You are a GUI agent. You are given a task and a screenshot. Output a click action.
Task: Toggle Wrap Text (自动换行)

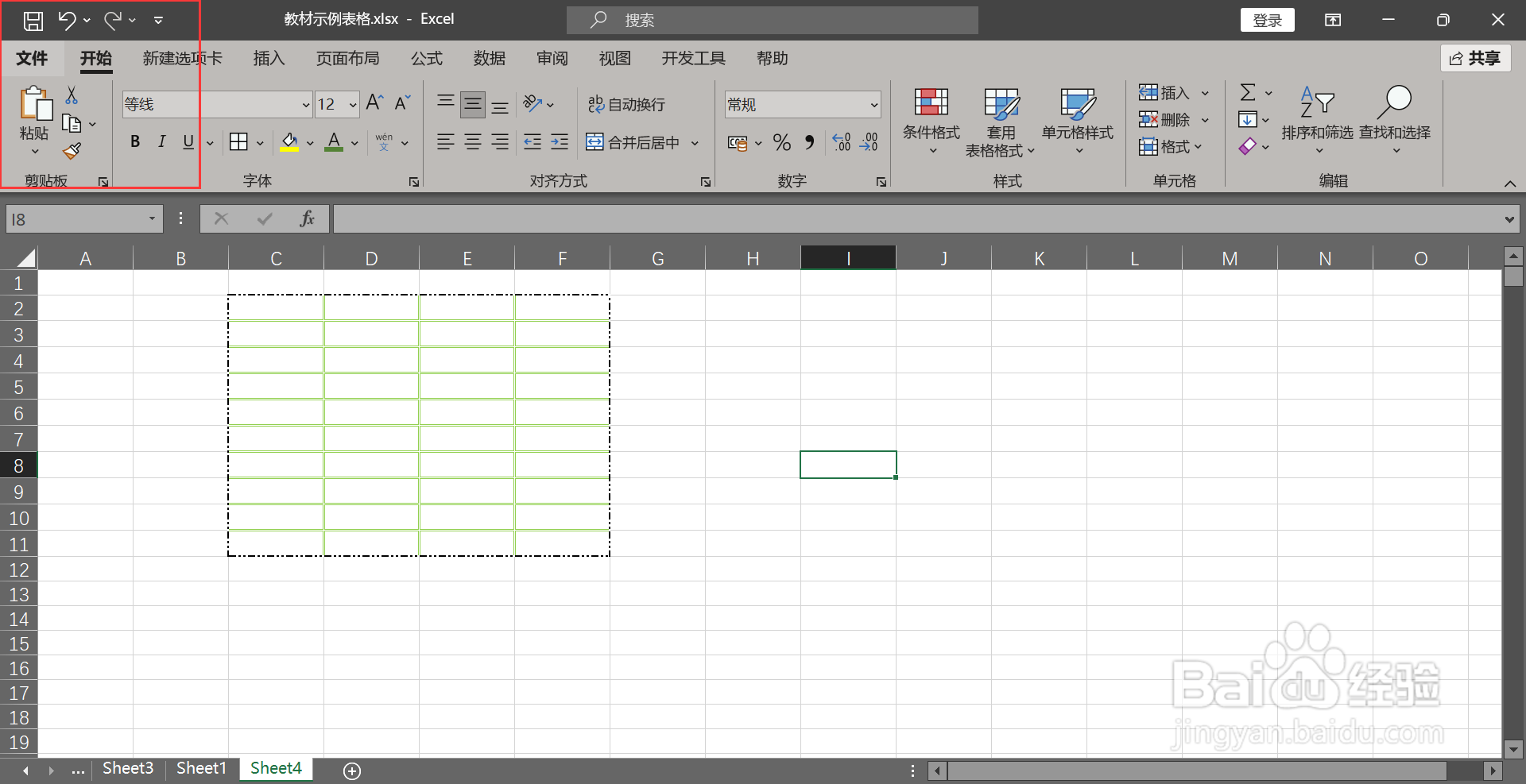point(626,104)
